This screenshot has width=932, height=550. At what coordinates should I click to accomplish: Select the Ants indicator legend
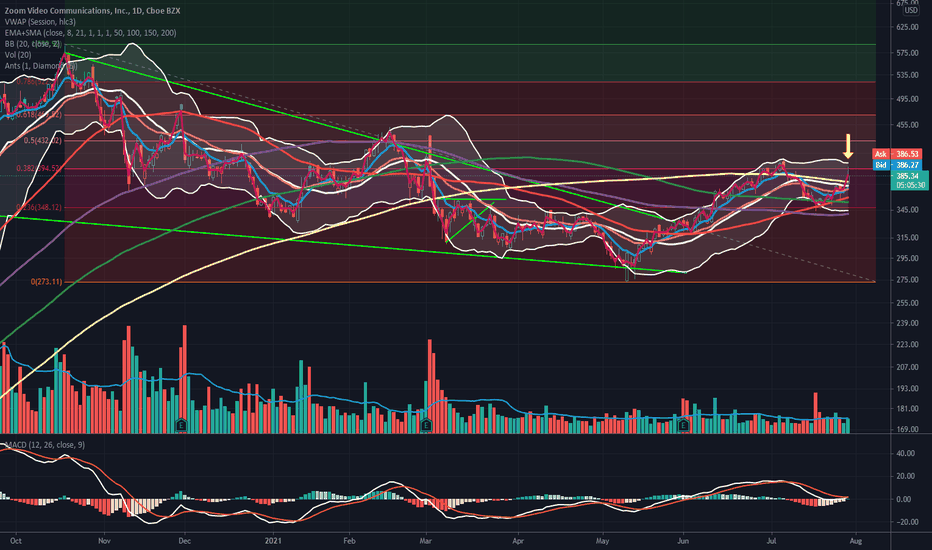point(40,66)
